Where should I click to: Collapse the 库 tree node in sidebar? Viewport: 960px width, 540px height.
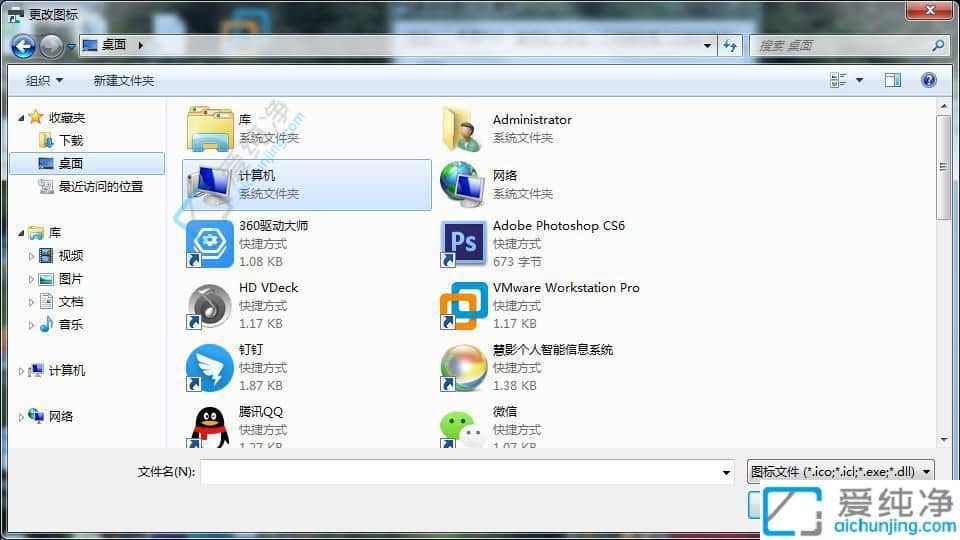(21, 233)
